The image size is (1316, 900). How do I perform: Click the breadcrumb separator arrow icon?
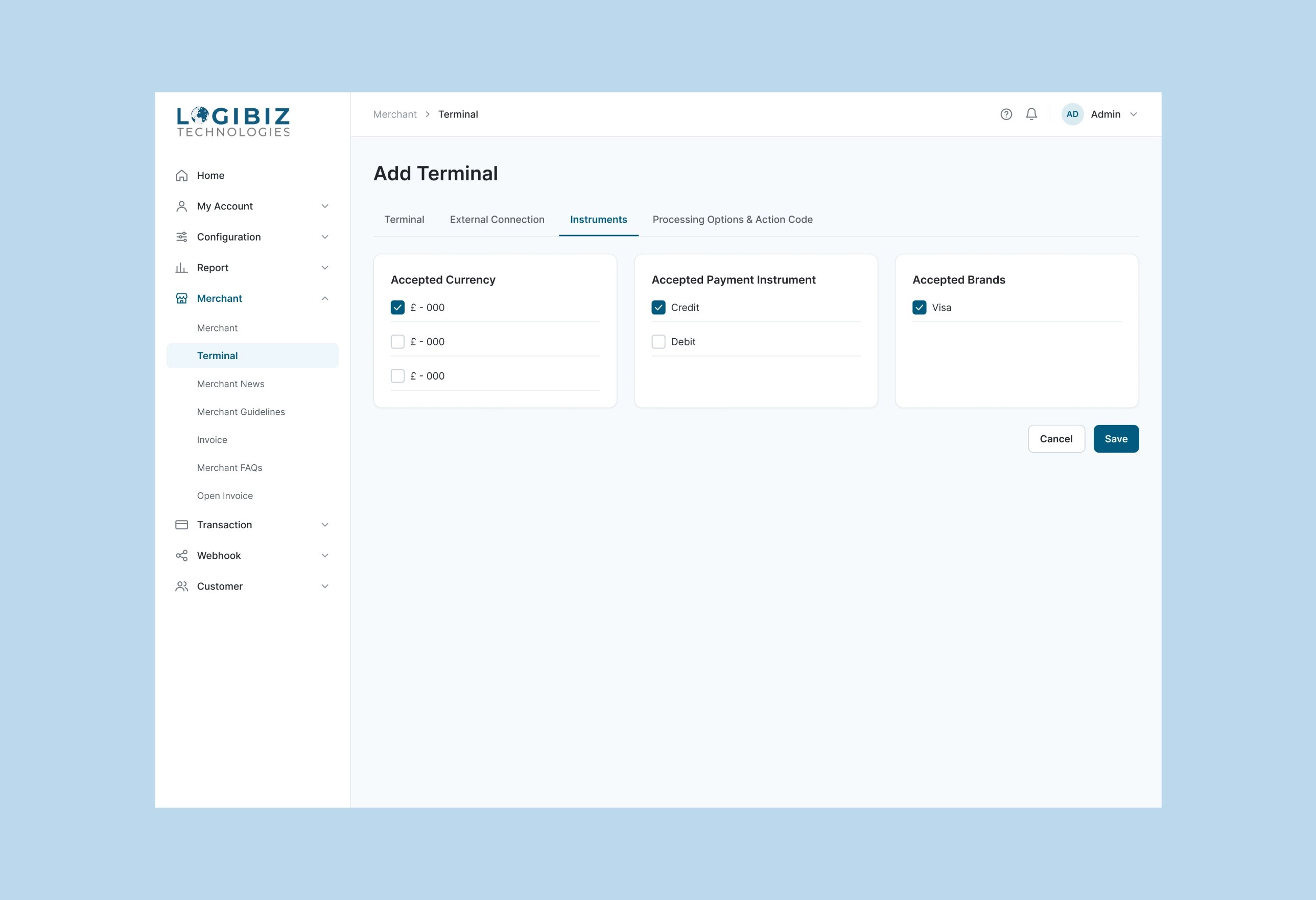pos(428,114)
